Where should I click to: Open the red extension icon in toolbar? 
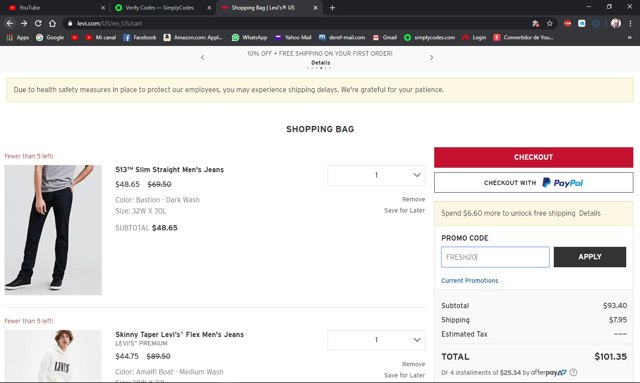tap(567, 23)
